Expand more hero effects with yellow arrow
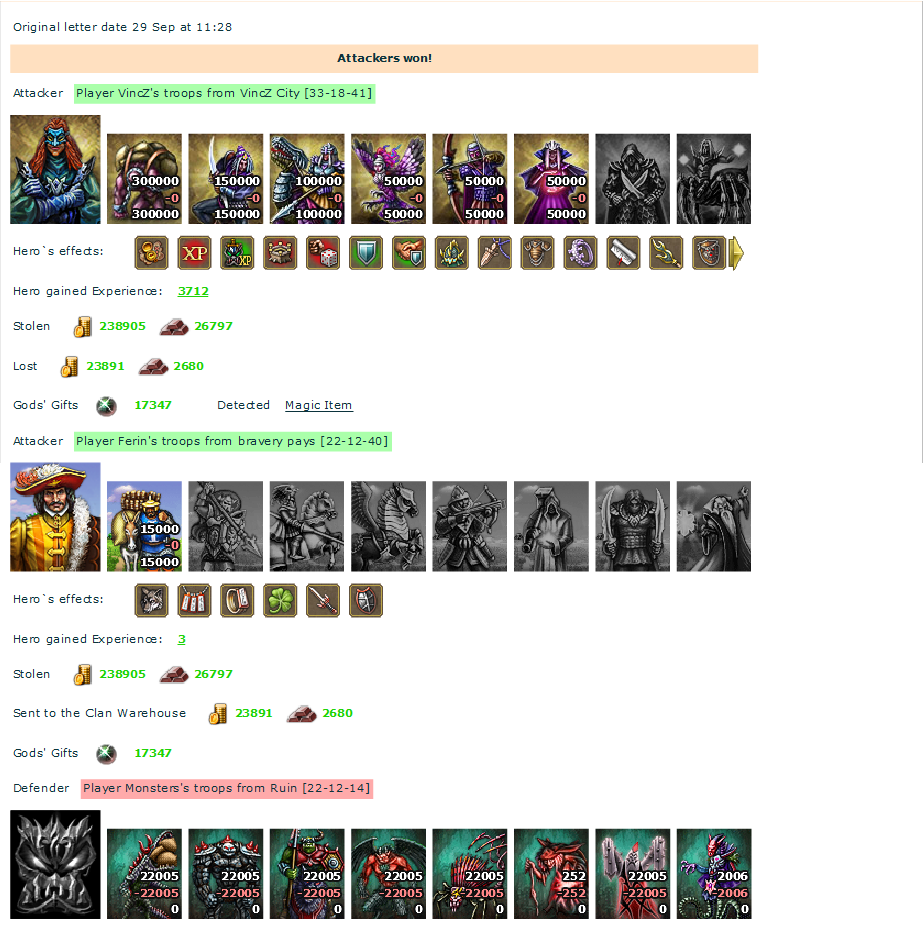The height and width of the screenshot is (931, 923). (x=736, y=254)
